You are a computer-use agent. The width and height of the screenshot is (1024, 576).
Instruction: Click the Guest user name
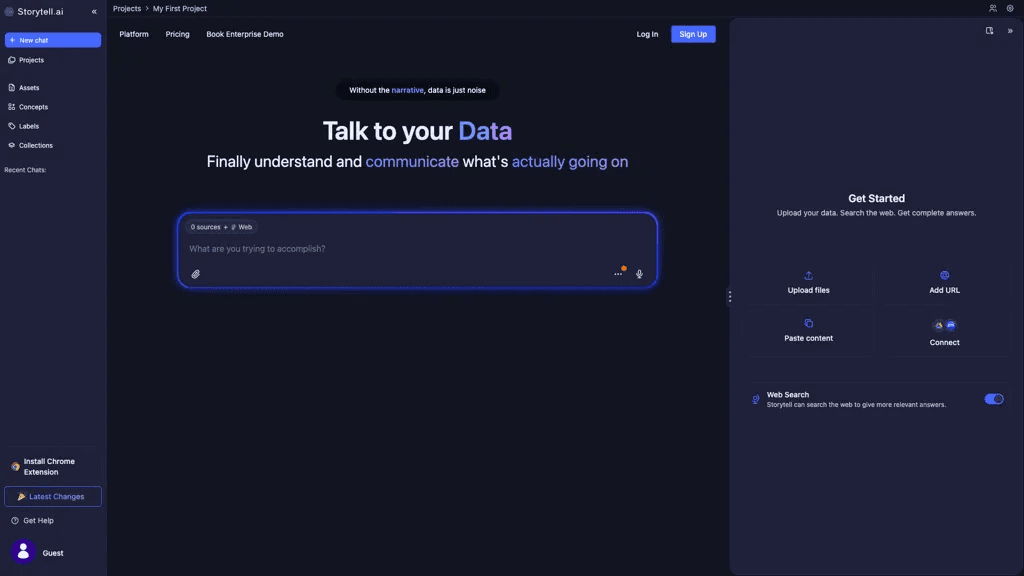(53, 553)
